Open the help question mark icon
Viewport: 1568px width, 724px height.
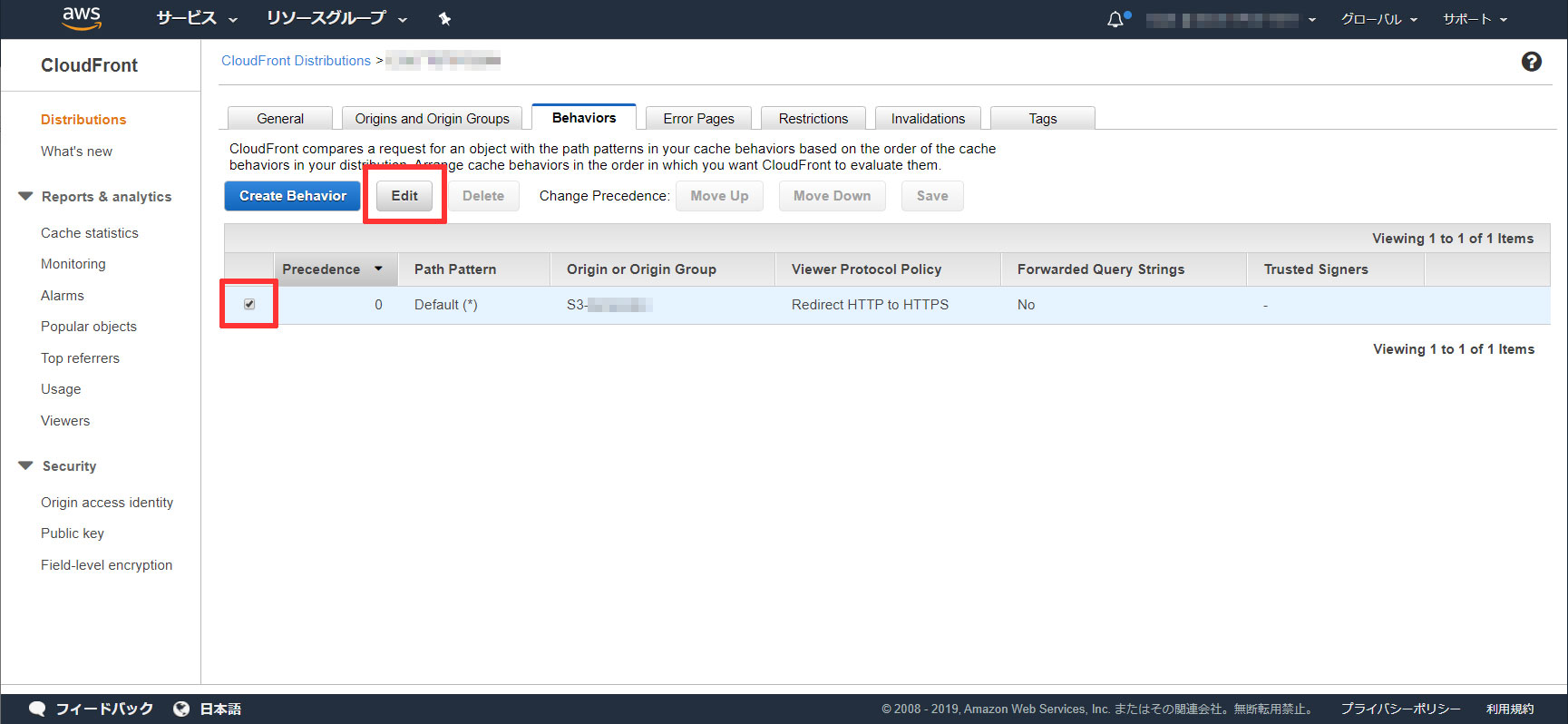click(x=1531, y=61)
